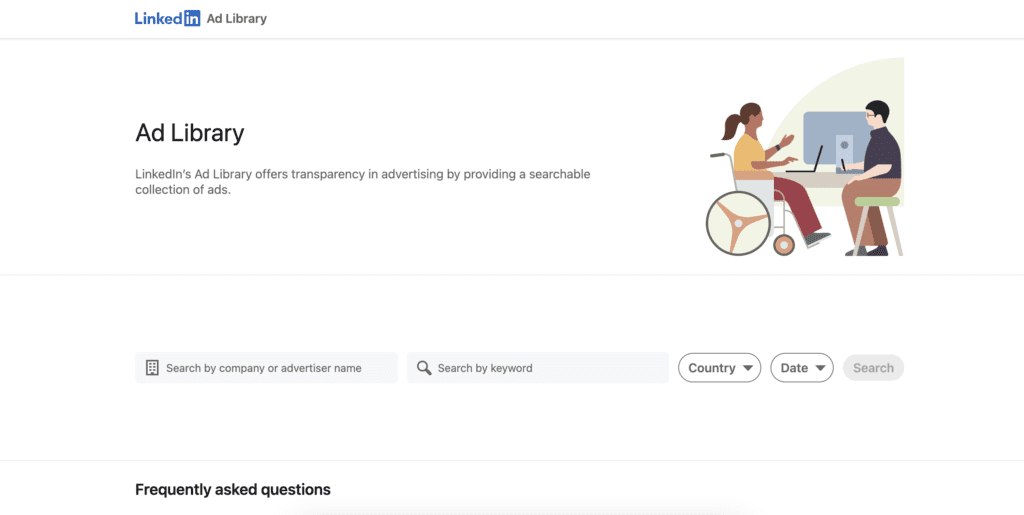Click the blue 'in' square of the logo

(192, 18)
